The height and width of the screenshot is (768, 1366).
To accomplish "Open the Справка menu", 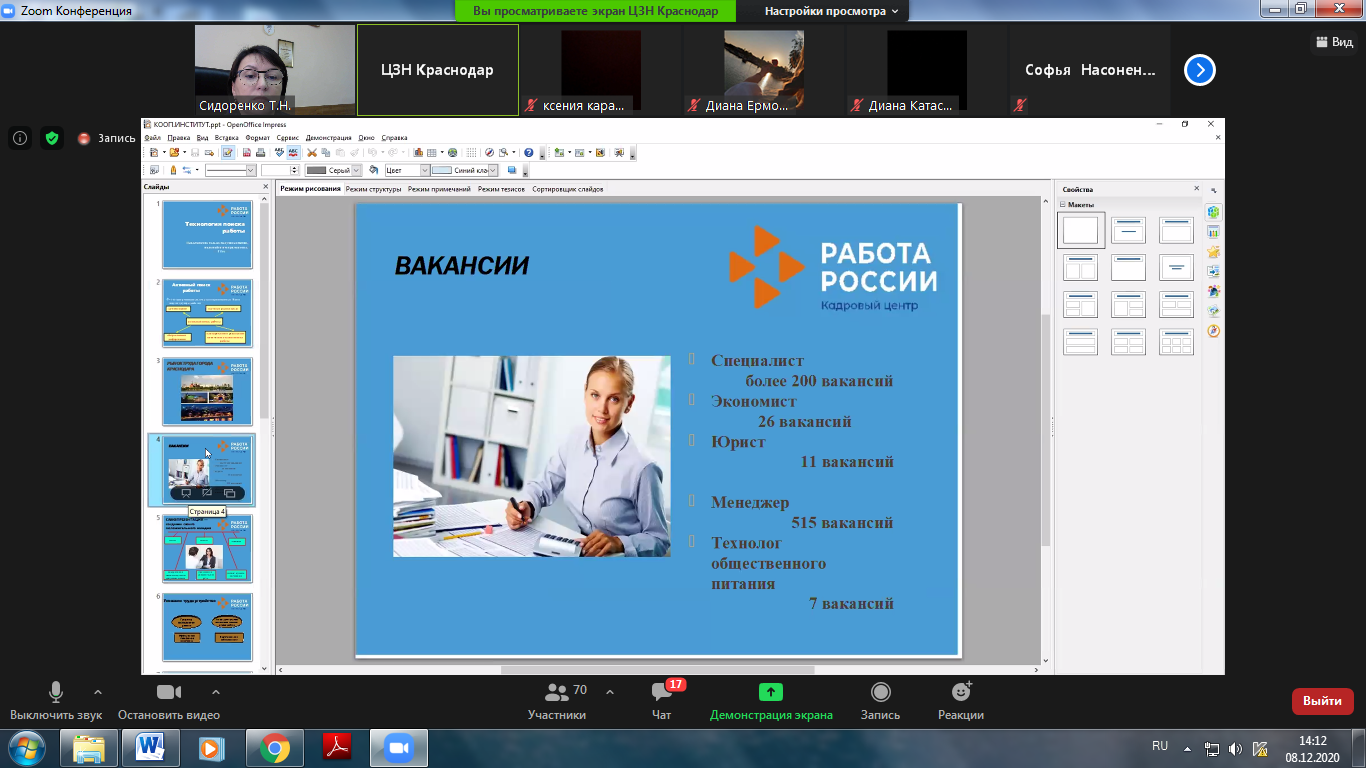I will (x=394, y=137).
